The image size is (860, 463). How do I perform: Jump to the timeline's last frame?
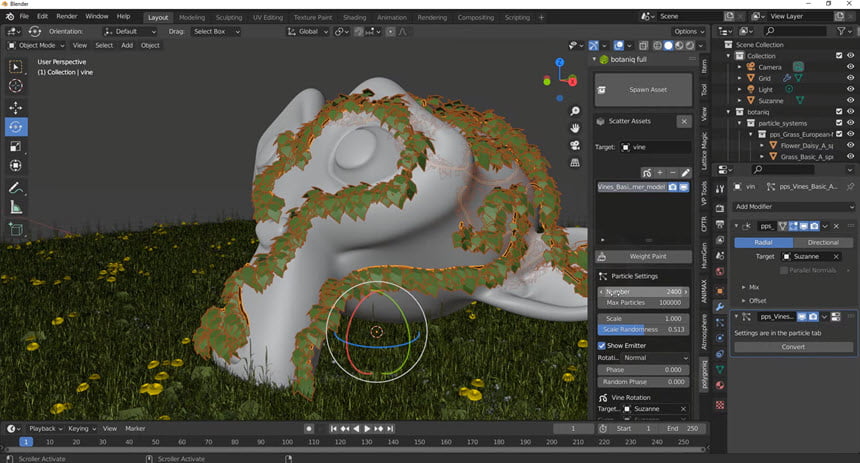click(390, 428)
